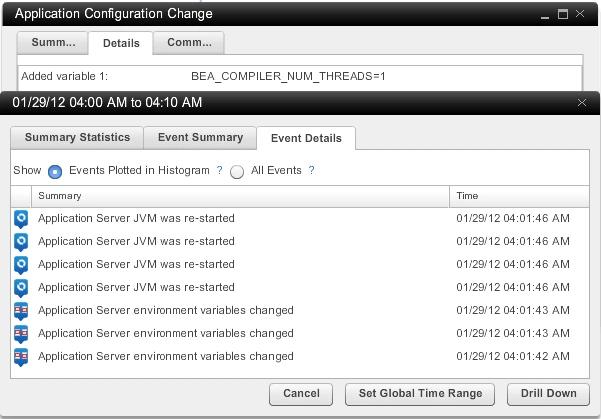The image size is (601, 419).
Task: Close the time range popup dialog
Action: (x=583, y=103)
